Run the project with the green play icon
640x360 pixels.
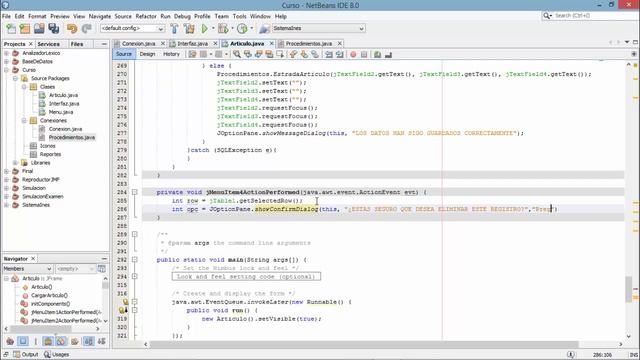[204, 29]
